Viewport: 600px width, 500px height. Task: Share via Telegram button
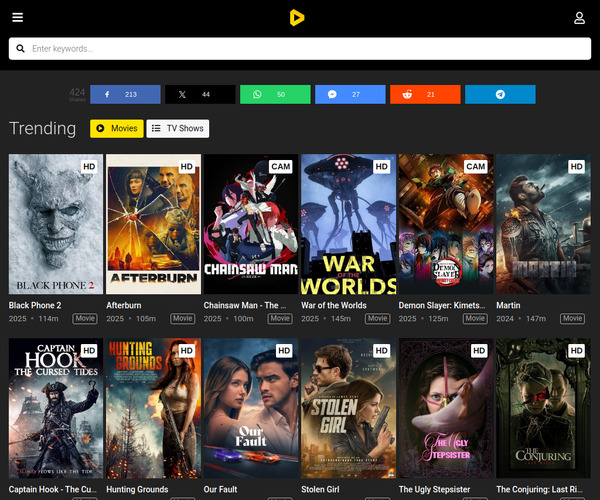pos(500,94)
